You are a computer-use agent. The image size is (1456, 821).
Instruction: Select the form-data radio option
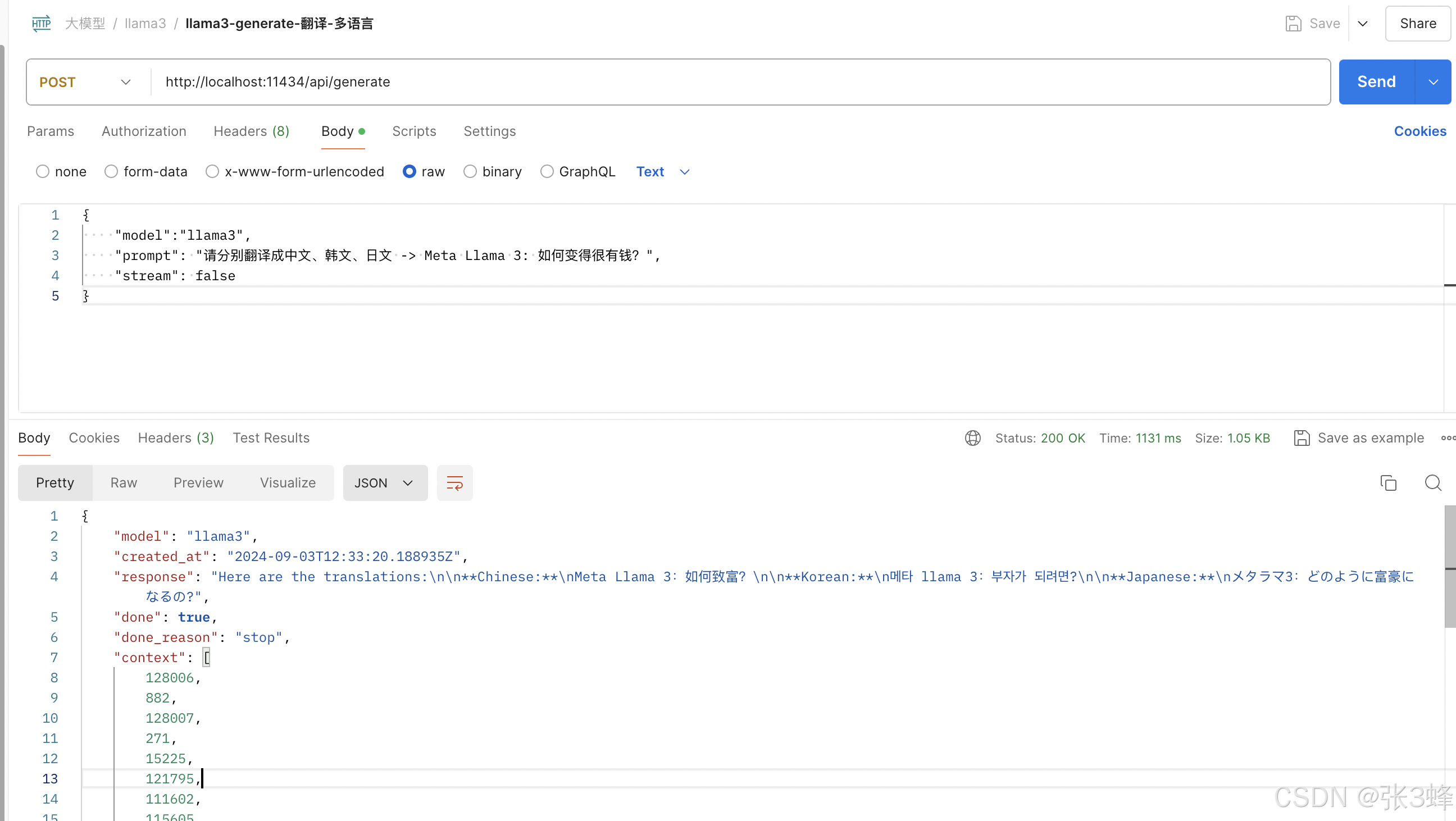[x=111, y=172]
